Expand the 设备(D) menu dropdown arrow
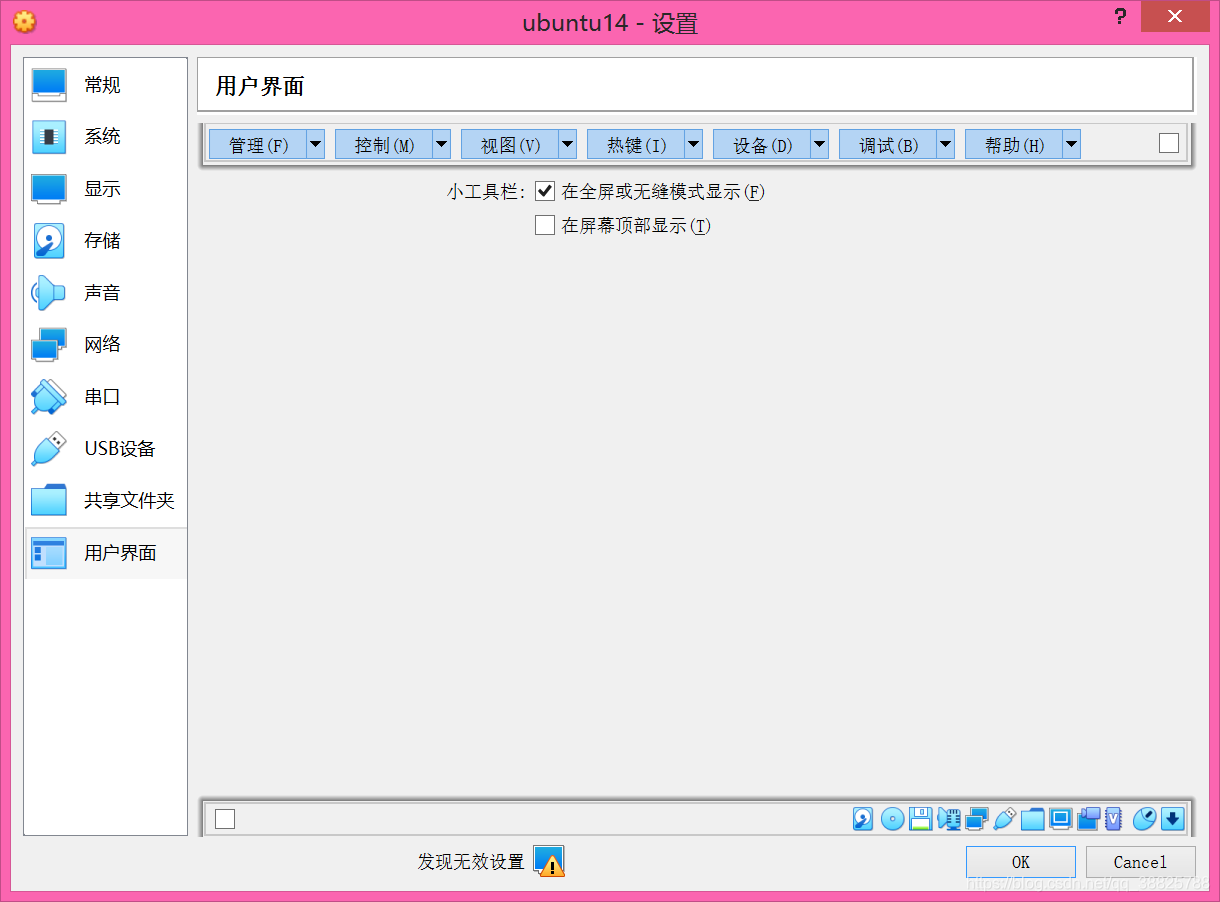Screen dimensions: 1220x902 (x=820, y=144)
